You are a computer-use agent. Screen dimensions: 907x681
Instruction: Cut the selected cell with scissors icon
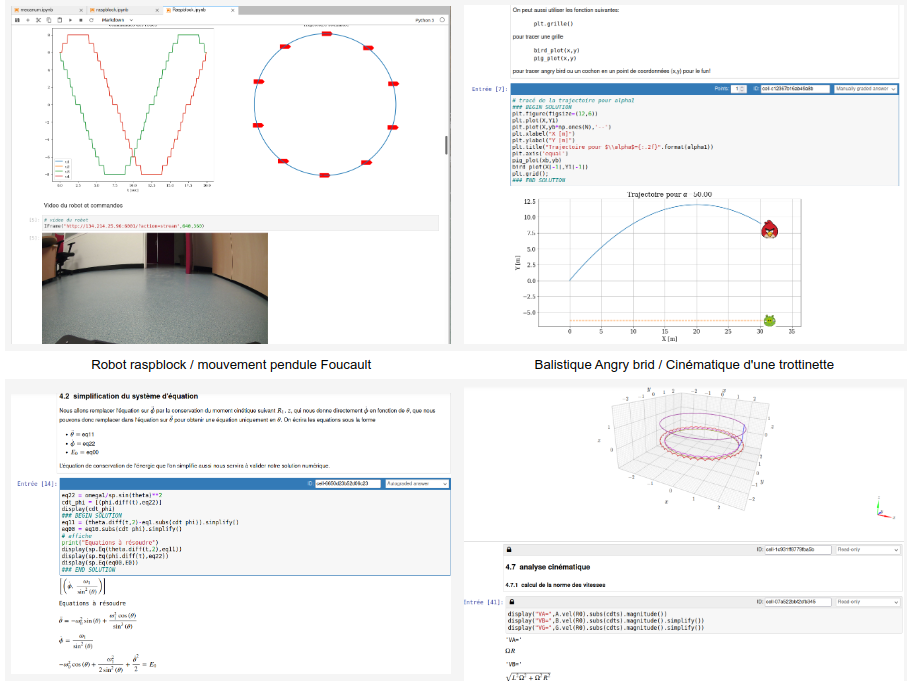coord(40,19)
